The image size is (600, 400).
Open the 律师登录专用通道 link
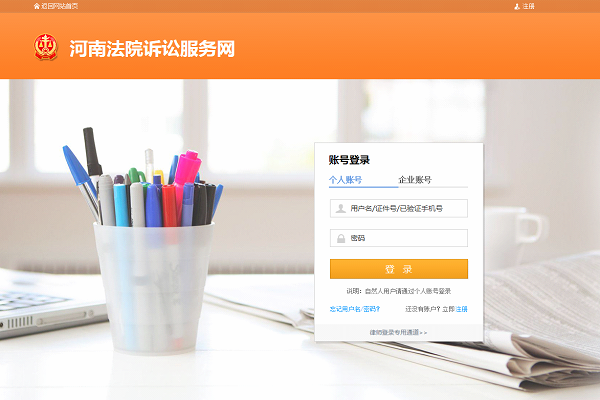click(x=398, y=332)
